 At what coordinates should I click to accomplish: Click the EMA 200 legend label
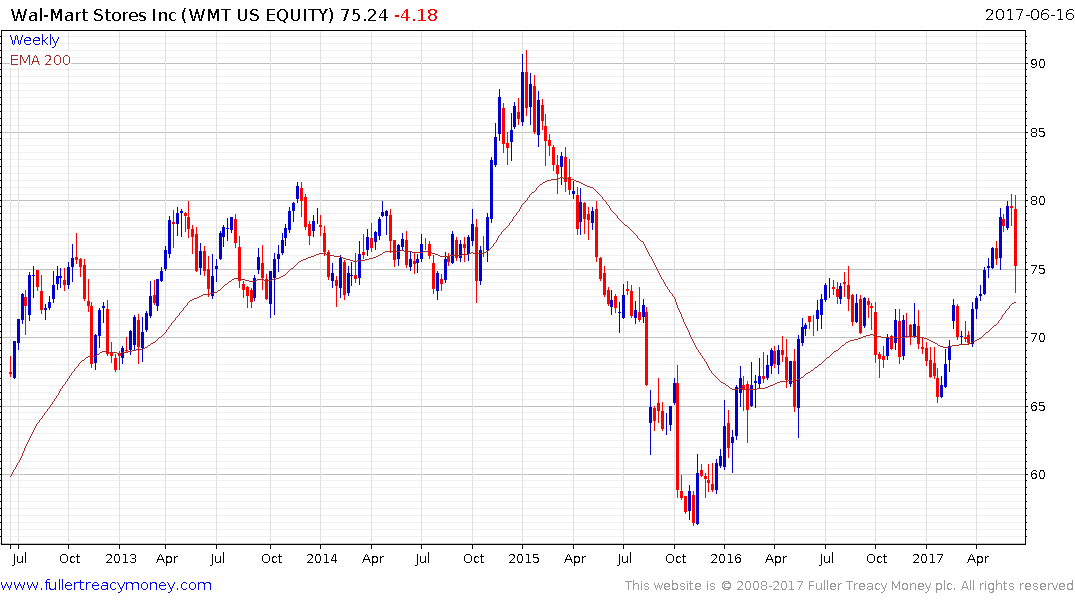pos(40,60)
